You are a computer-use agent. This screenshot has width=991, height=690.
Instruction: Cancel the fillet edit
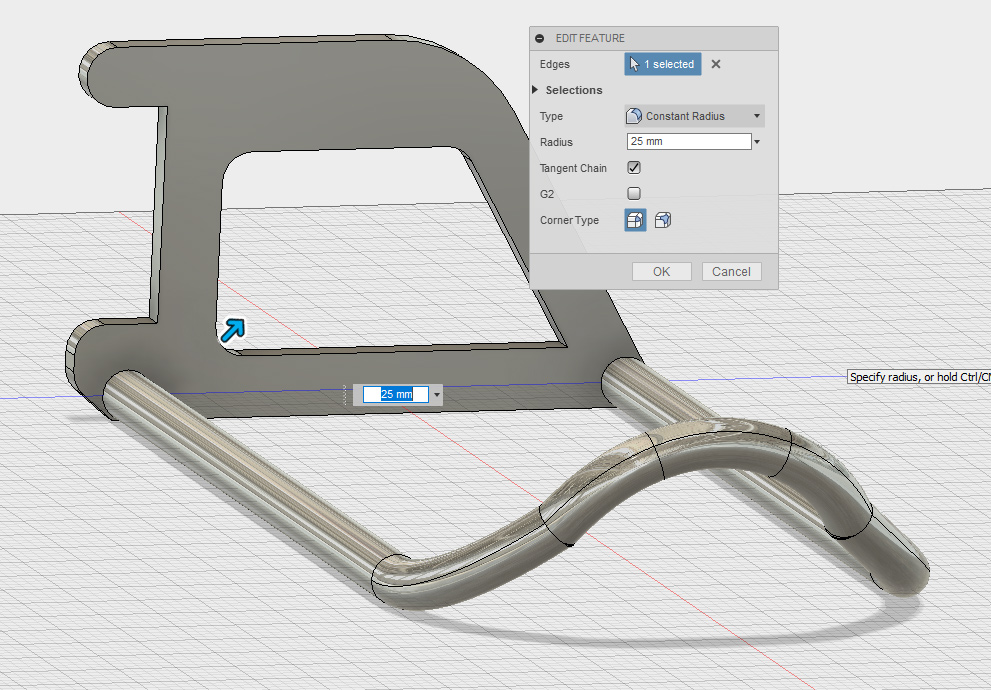tap(731, 271)
